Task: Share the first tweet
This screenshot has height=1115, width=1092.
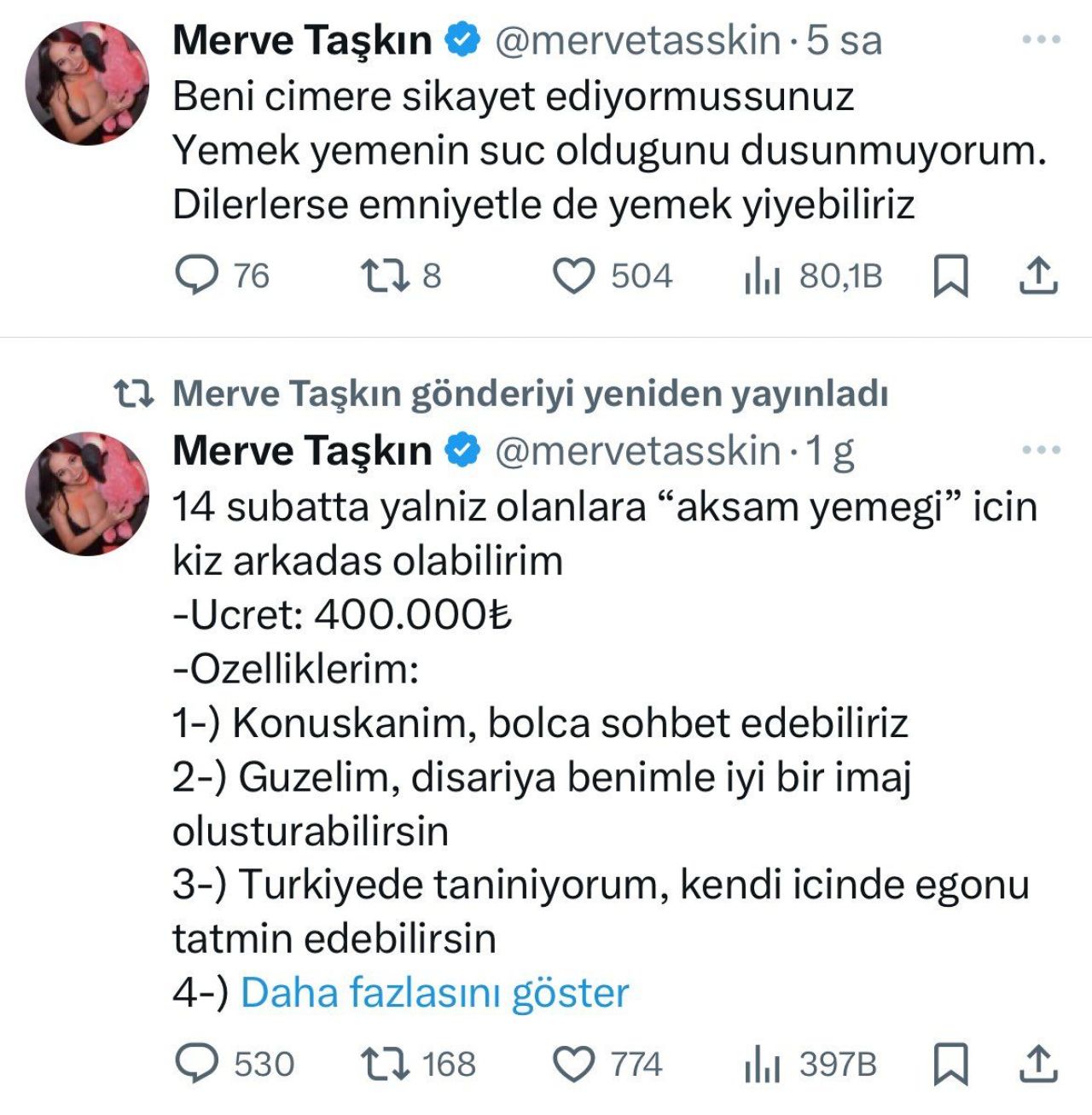Action: 1038,276
